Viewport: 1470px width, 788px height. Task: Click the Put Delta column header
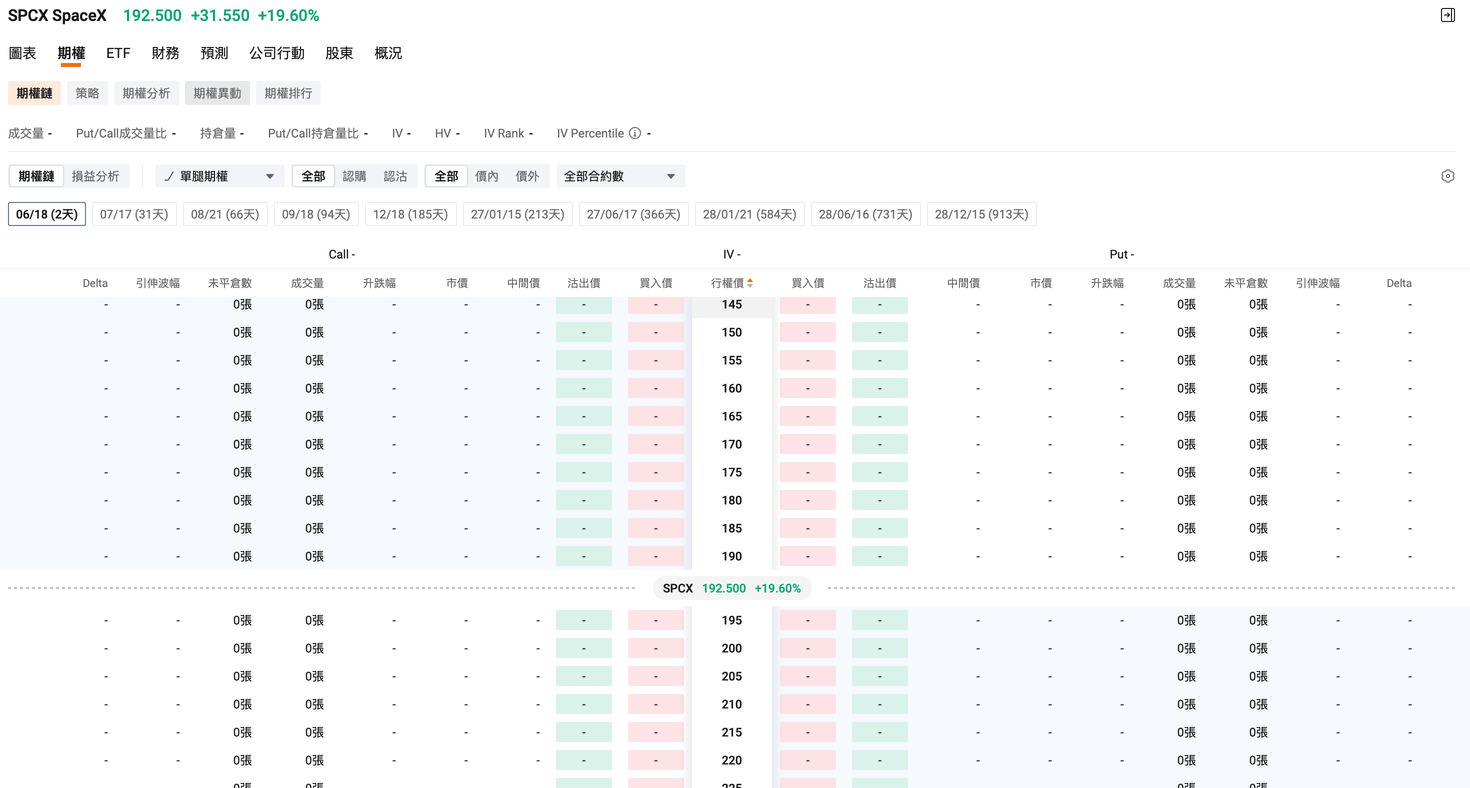[x=1399, y=283]
